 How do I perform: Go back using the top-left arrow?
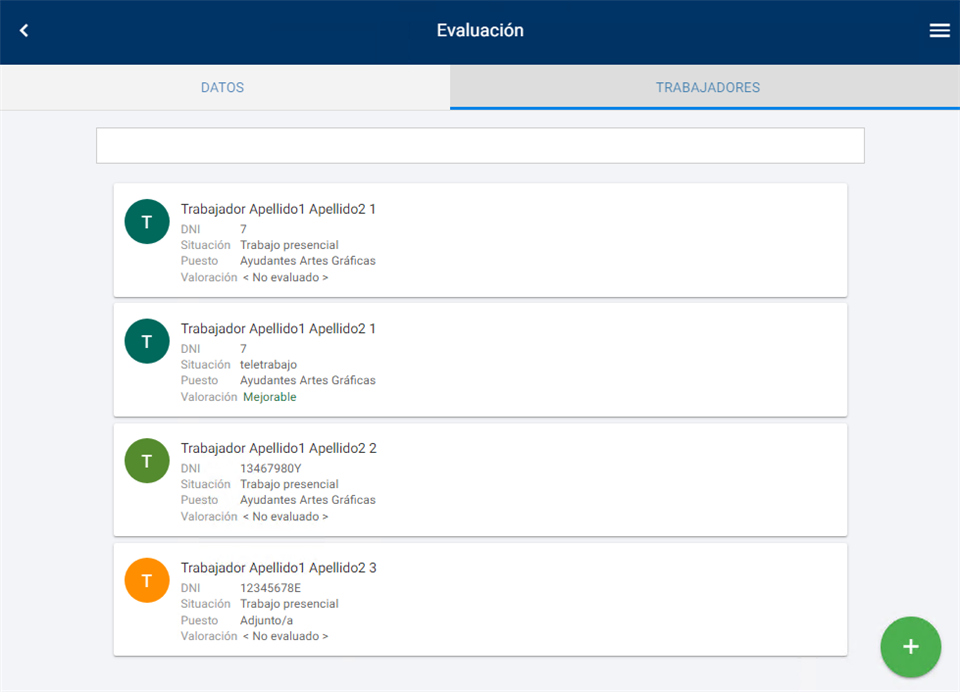[x=24, y=31]
